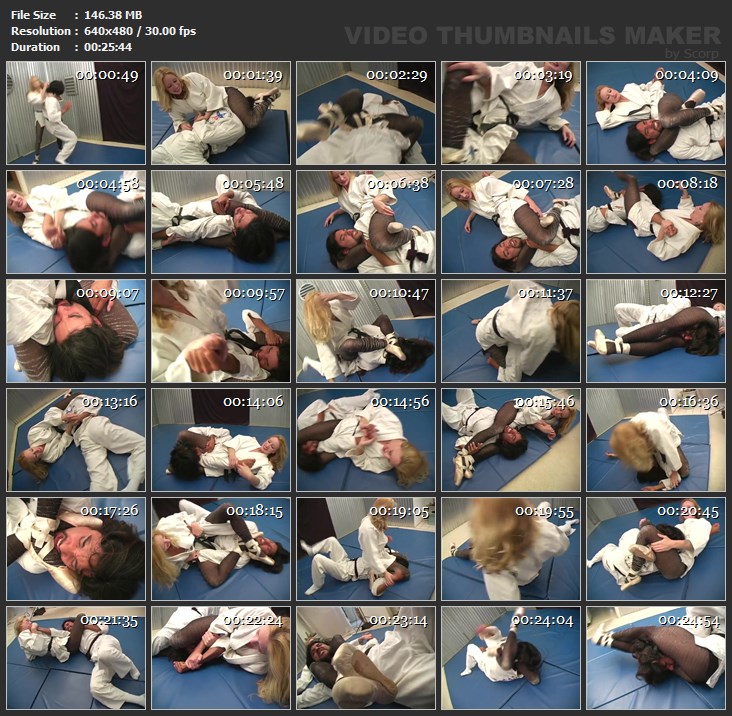Select the 00:06:38 thumbnail
This screenshot has height=716, width=732.
(366, 222)
